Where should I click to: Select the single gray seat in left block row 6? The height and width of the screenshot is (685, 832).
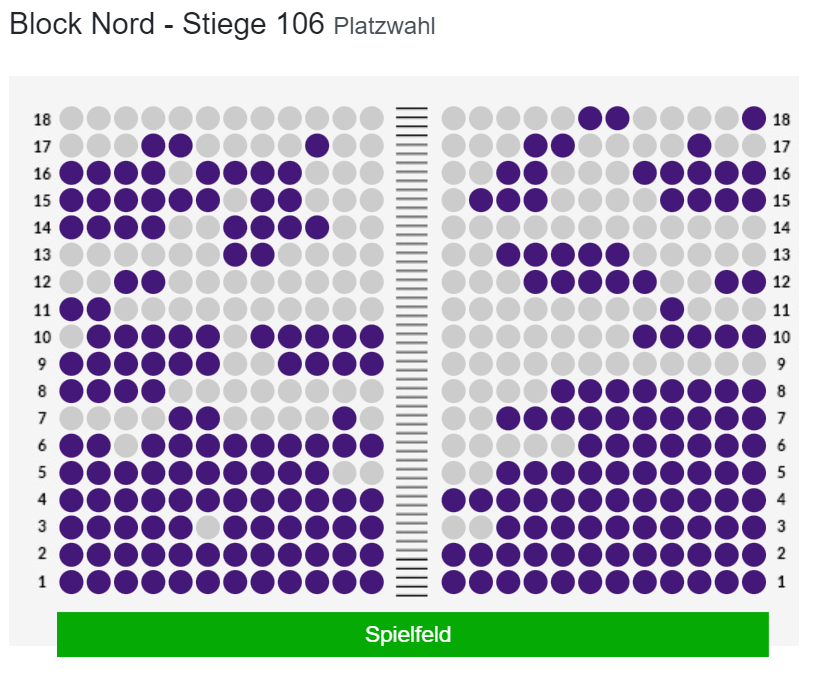tap(126, 445)
